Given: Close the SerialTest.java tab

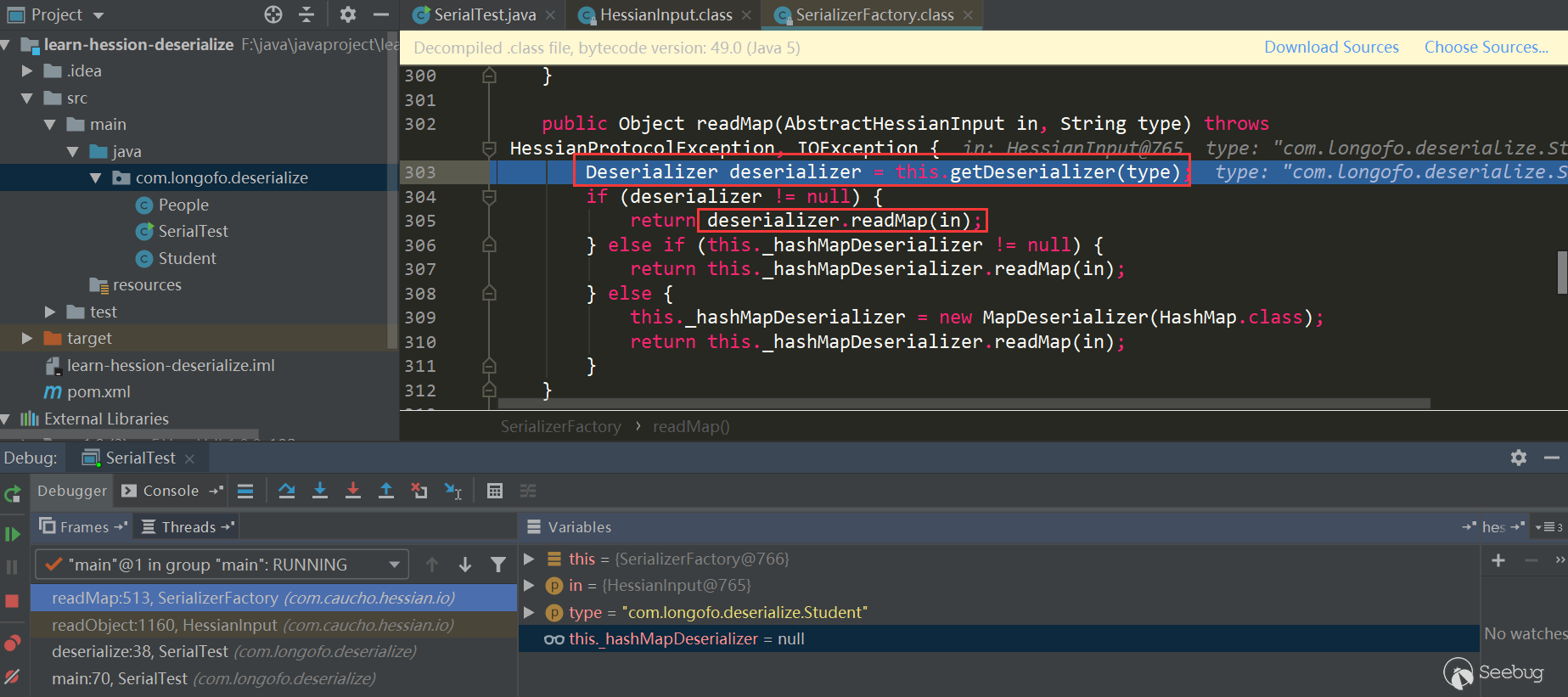Looking at the screenshot, I should 551,15.
